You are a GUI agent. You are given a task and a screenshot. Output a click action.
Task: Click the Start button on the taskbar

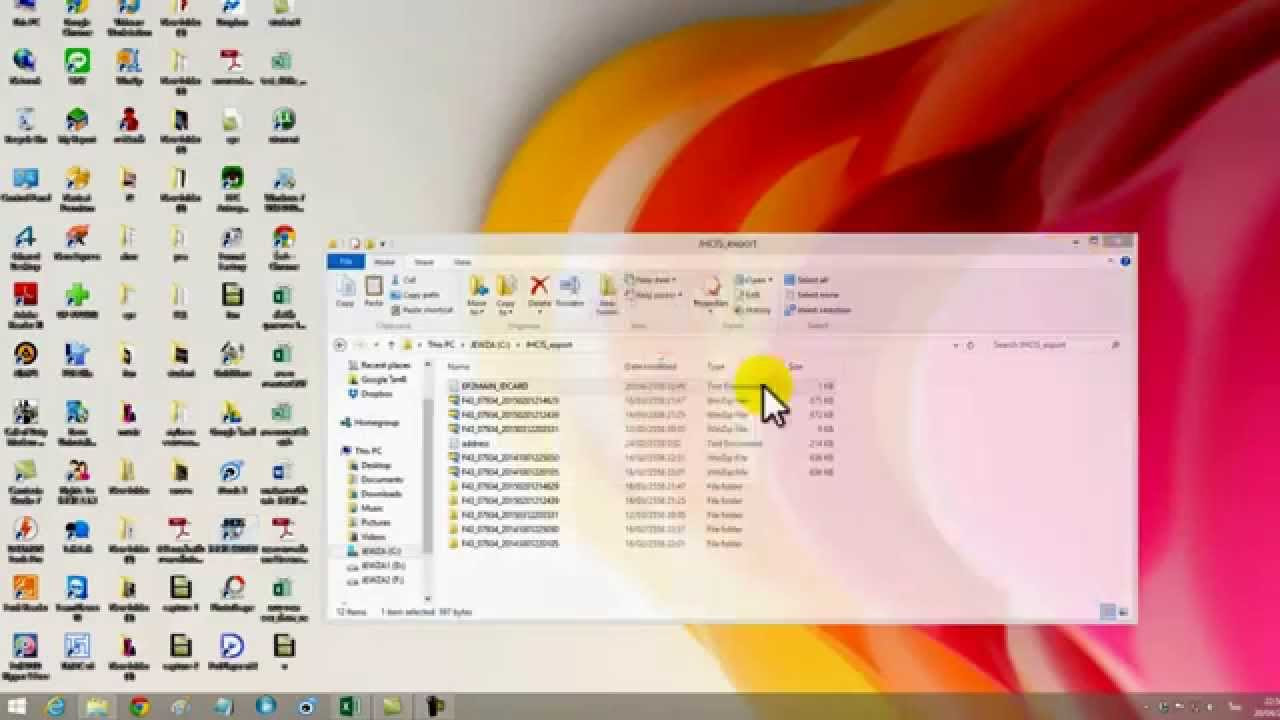(17, 706)
